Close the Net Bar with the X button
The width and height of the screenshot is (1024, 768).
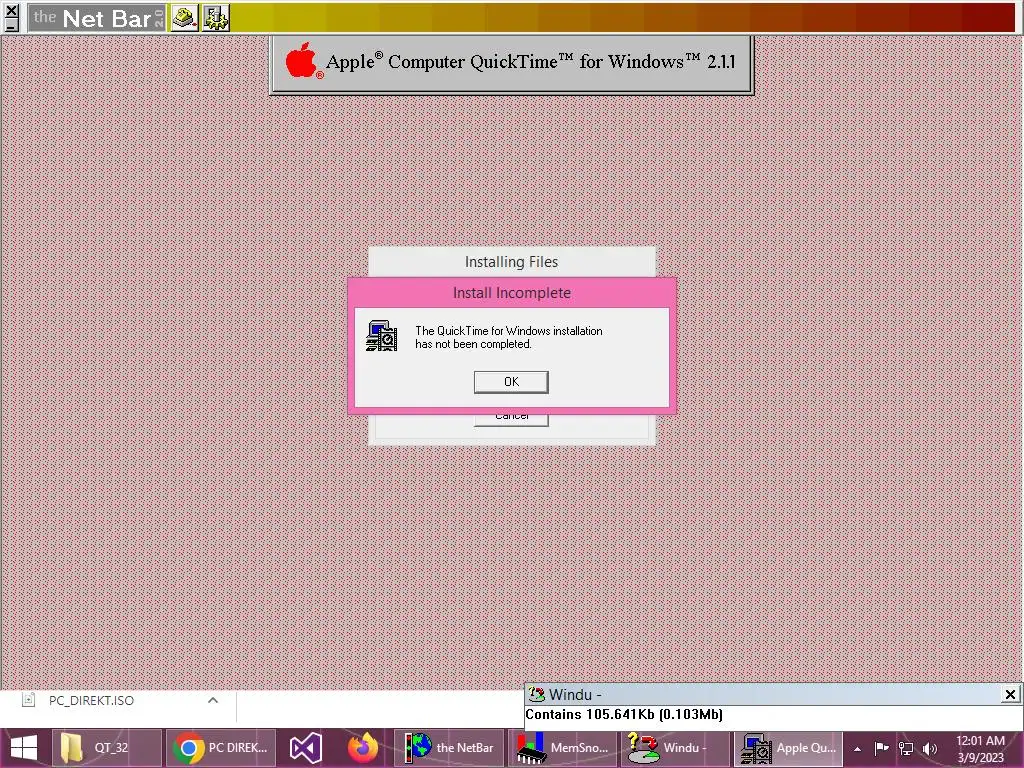11,11
